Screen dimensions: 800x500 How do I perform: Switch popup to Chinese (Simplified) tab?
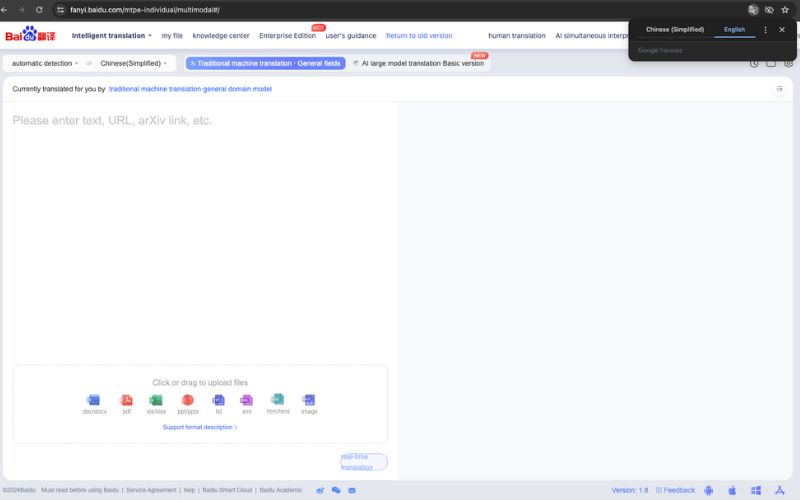coord(674,30)
